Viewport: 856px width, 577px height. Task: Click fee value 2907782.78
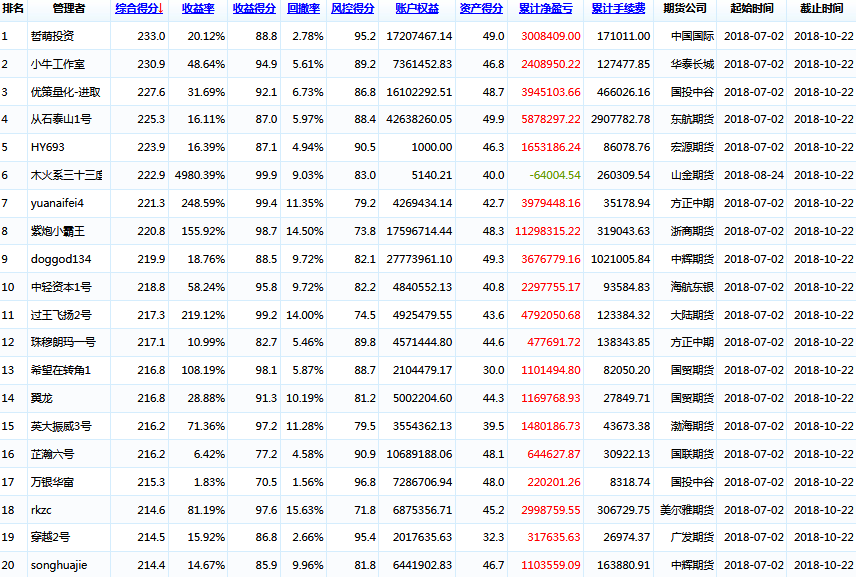620,119
